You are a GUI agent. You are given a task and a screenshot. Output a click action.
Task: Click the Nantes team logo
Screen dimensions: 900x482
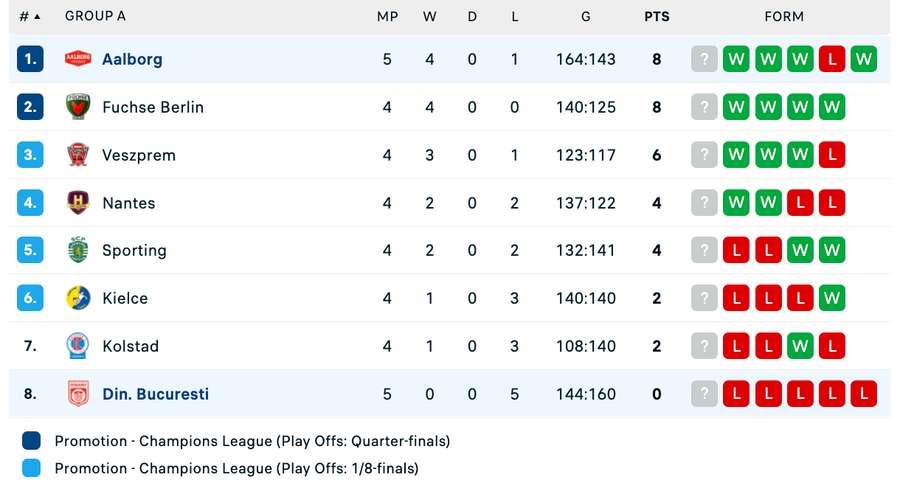tap(78, 203)
